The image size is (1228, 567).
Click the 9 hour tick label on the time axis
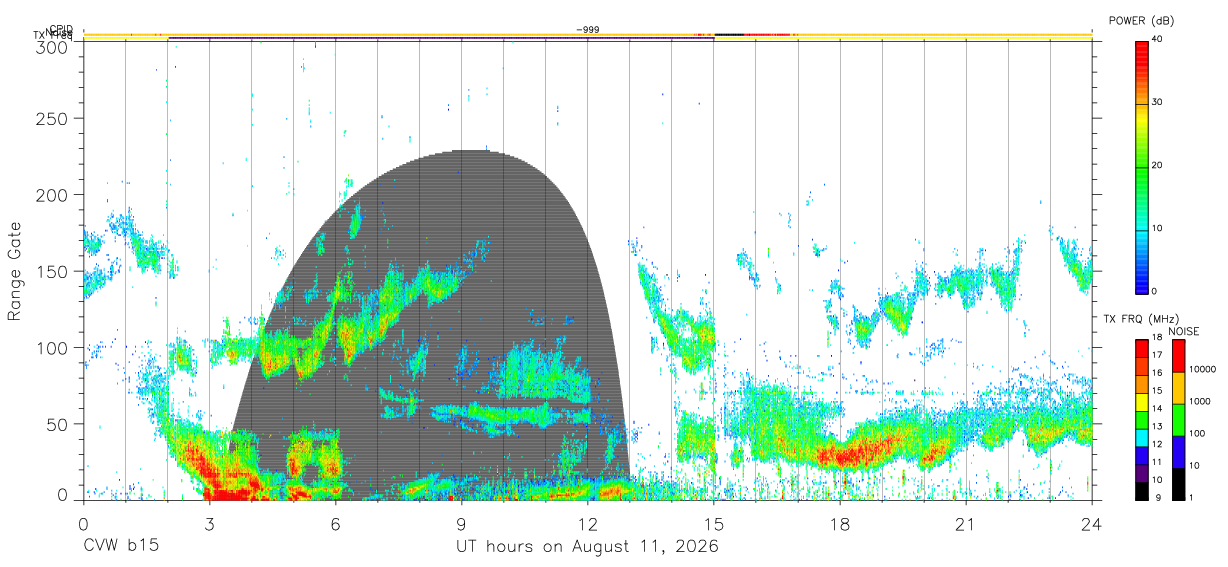[461, 523]
